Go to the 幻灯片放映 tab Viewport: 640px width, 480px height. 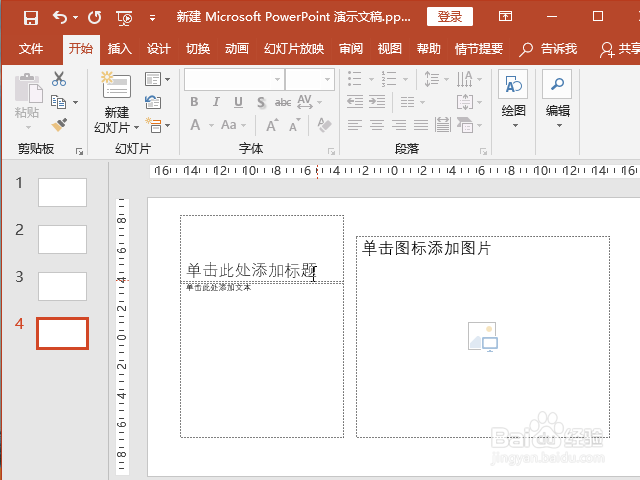(294, 49)
